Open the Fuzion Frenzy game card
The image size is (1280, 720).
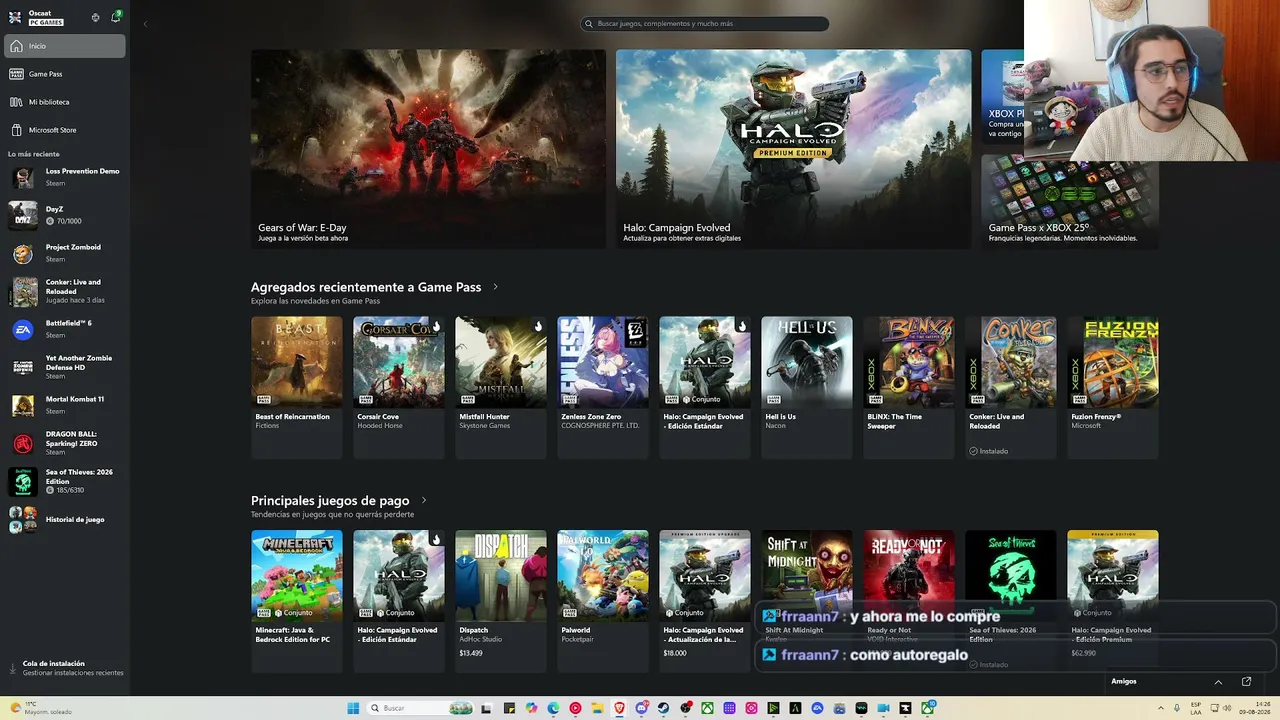coord(1112,388)
